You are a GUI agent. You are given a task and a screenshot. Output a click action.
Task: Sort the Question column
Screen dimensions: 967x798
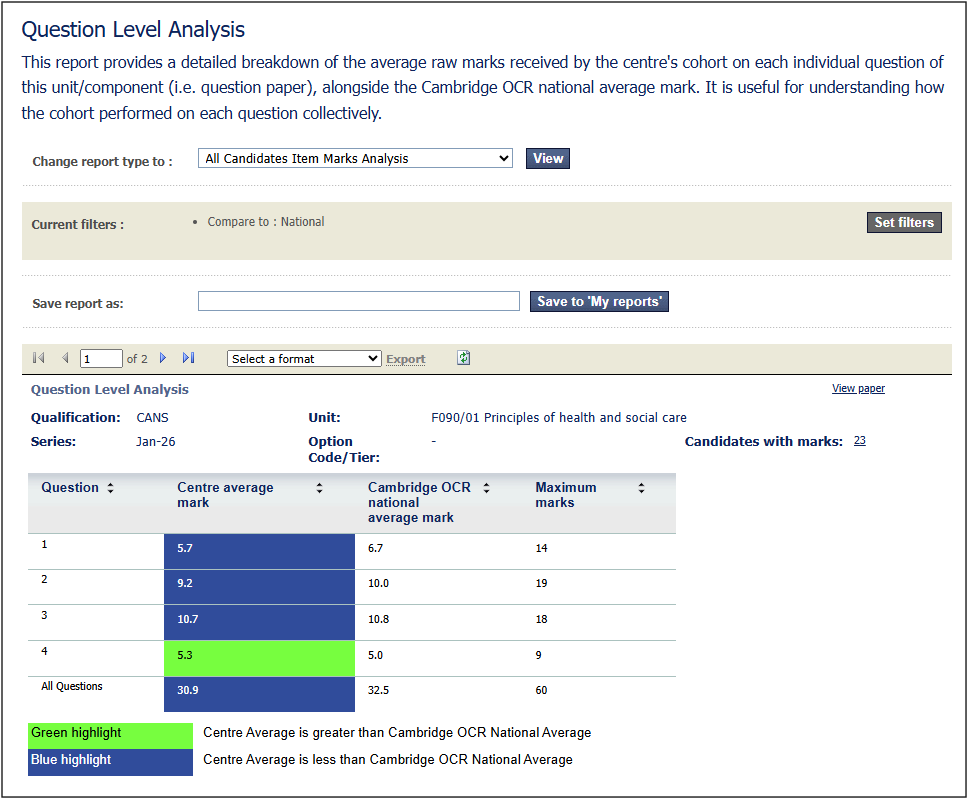110,488
